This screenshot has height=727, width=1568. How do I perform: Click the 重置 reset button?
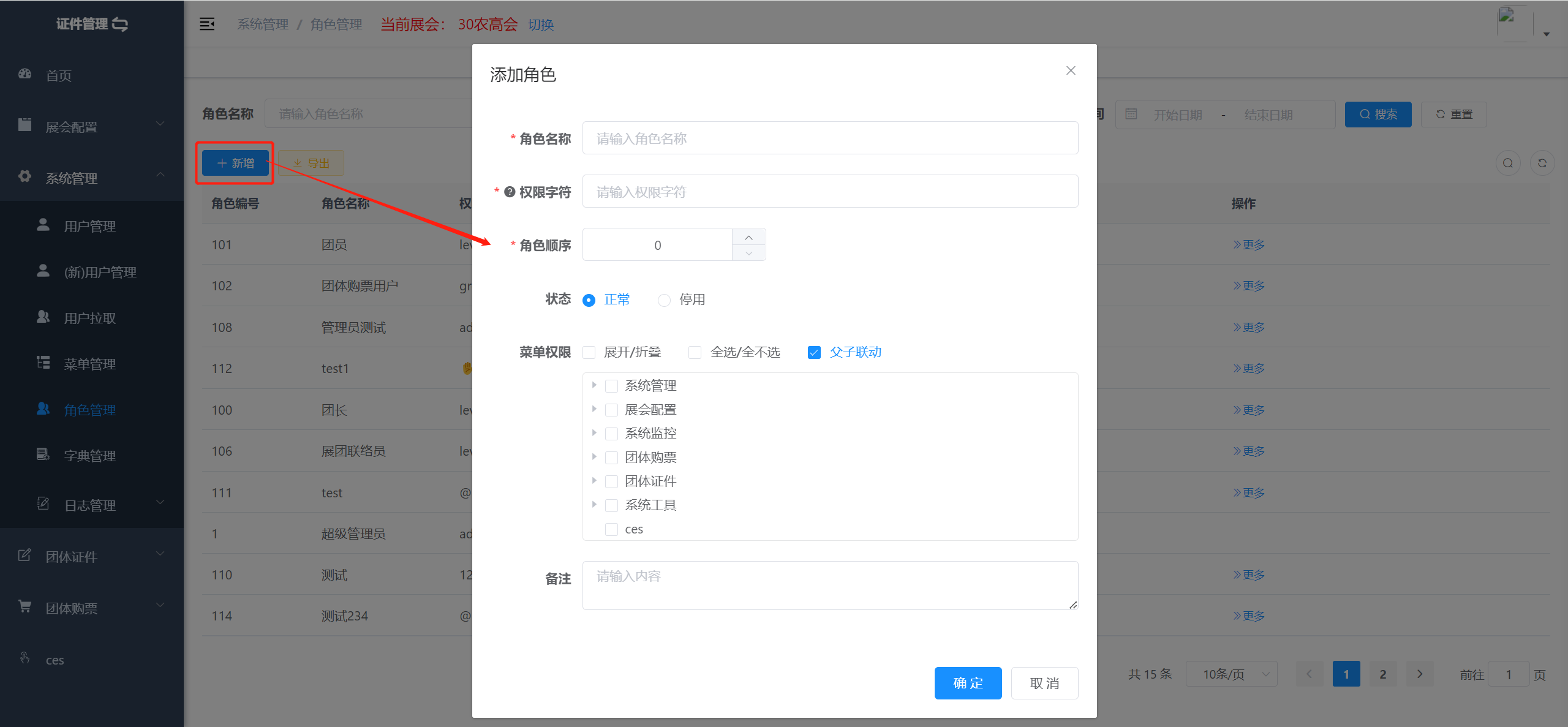[x=1453, y=115]
